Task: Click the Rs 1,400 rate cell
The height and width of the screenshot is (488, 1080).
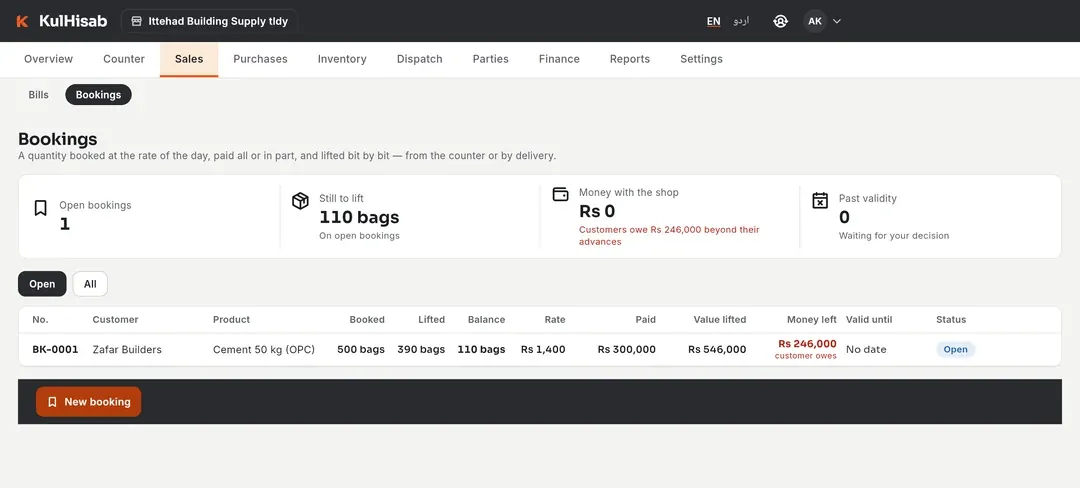Action: (x=543, y=350)
